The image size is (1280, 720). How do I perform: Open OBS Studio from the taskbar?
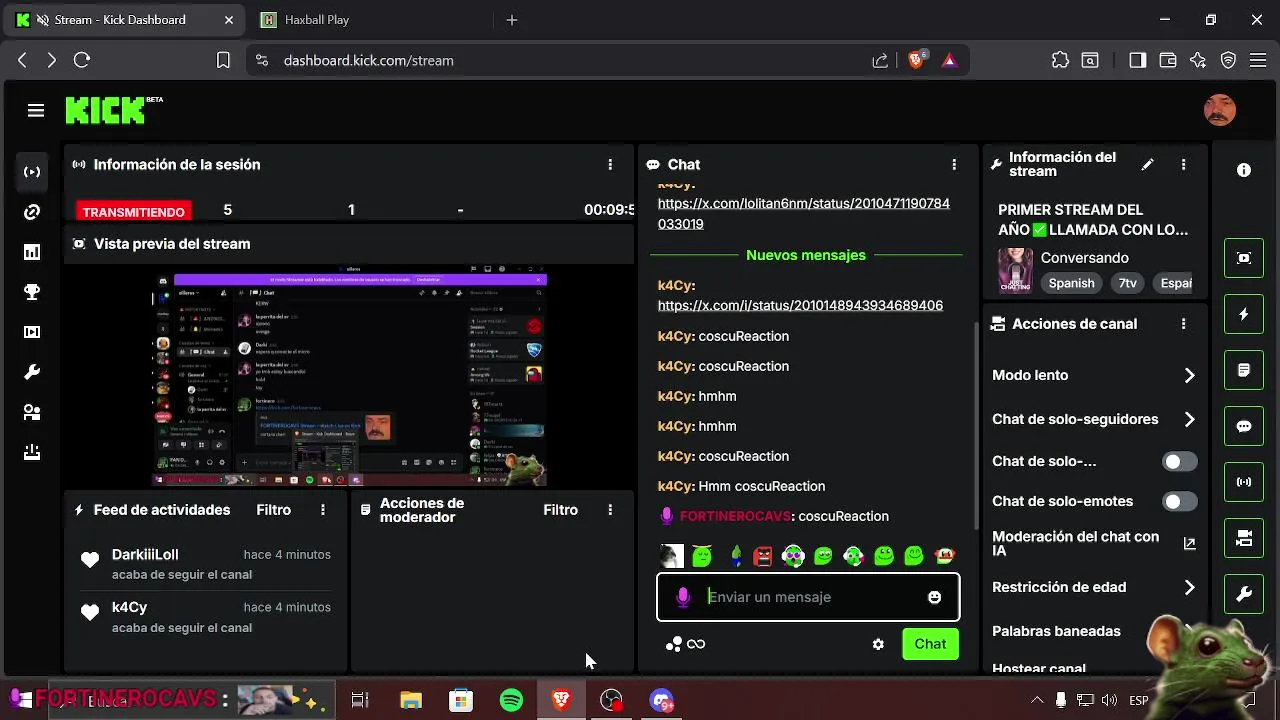point(611,700)
